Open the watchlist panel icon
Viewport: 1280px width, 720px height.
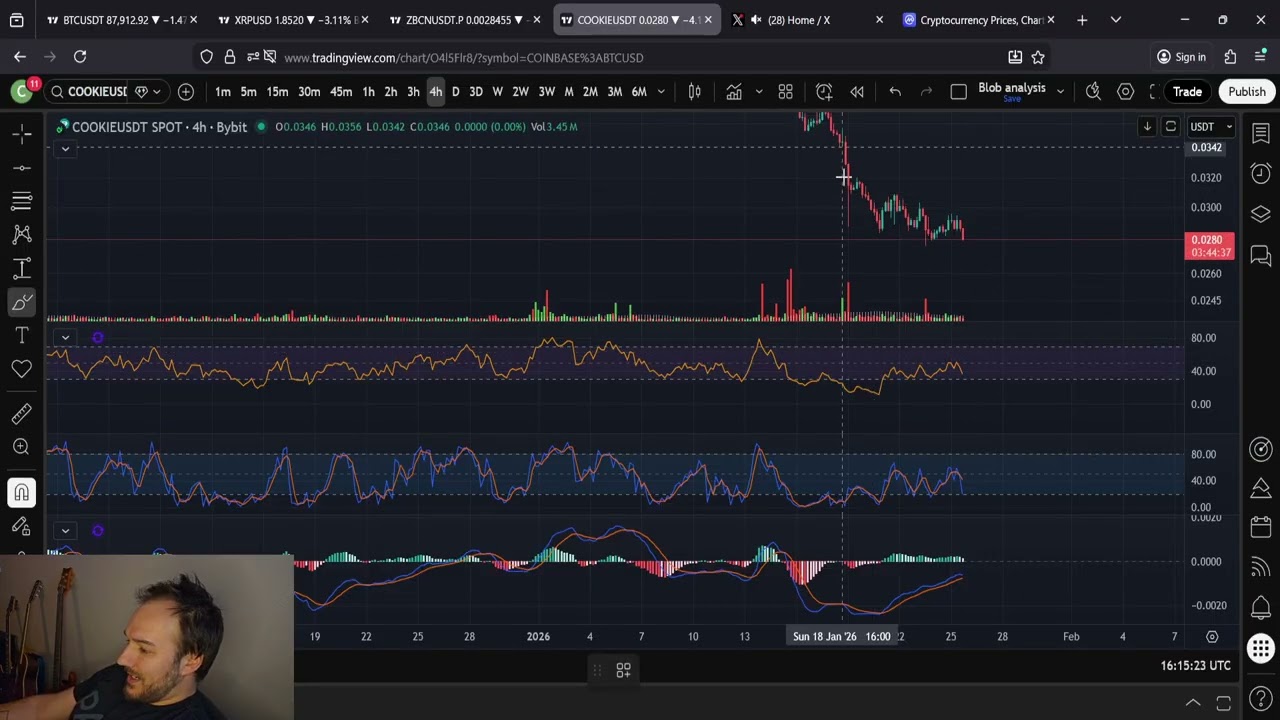(x=1260, y=133)
